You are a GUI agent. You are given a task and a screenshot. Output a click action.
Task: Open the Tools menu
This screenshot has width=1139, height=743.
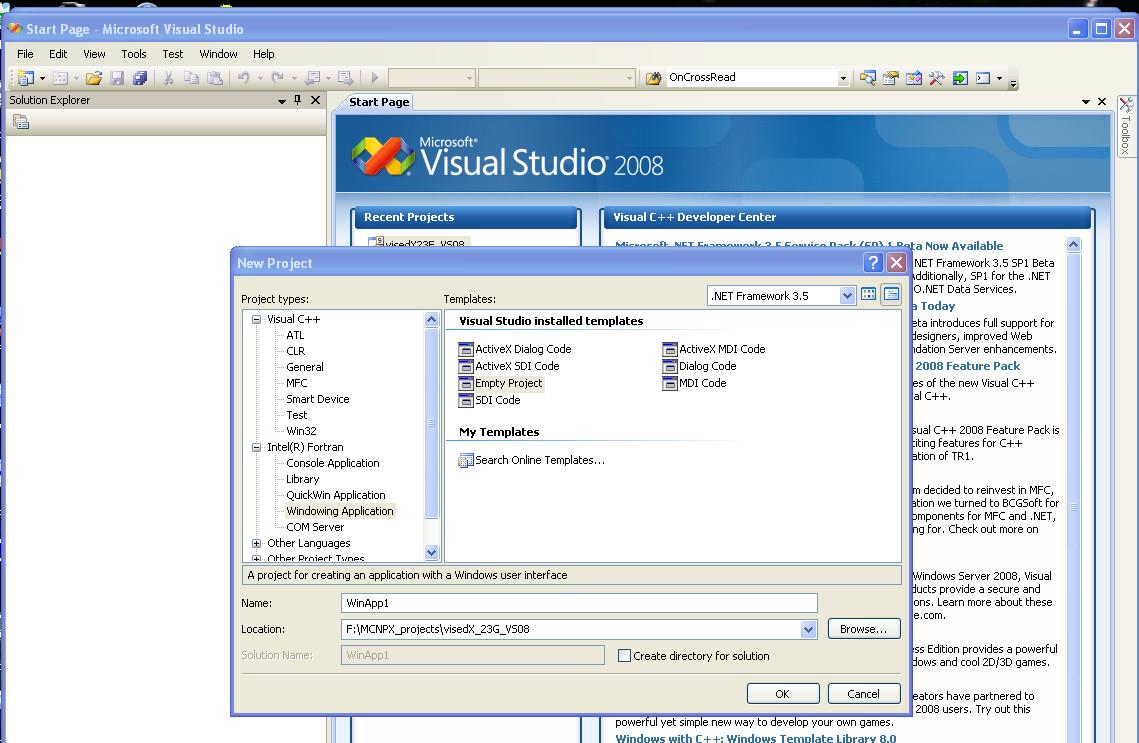point(134,54)
